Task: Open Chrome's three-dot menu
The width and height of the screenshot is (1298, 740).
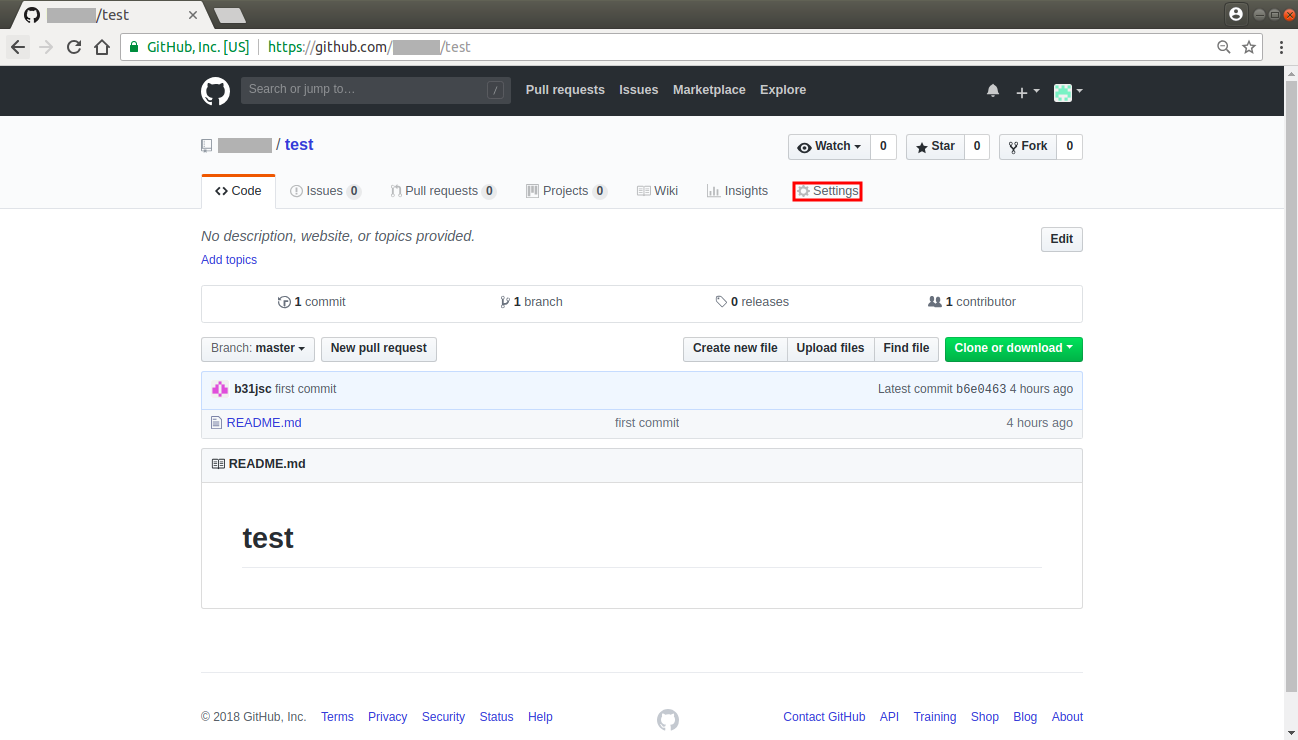Action: click(1281, 47)
